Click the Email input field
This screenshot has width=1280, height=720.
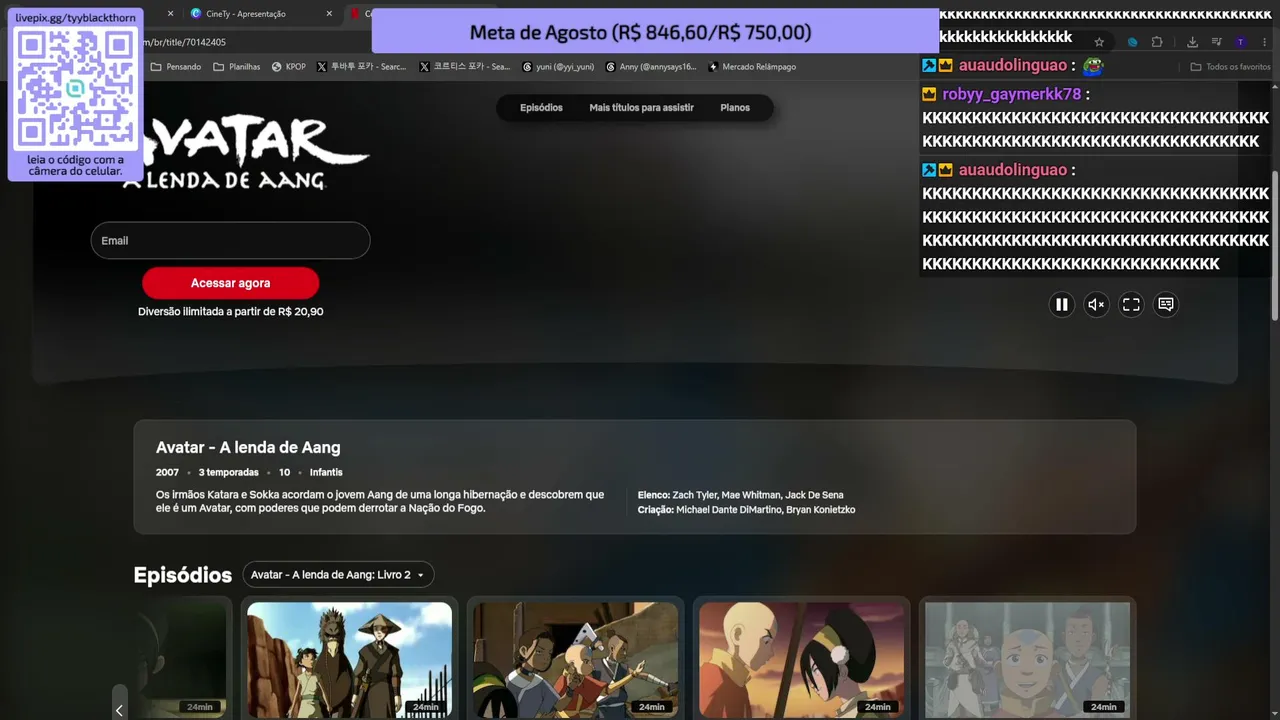coord(230,240)
